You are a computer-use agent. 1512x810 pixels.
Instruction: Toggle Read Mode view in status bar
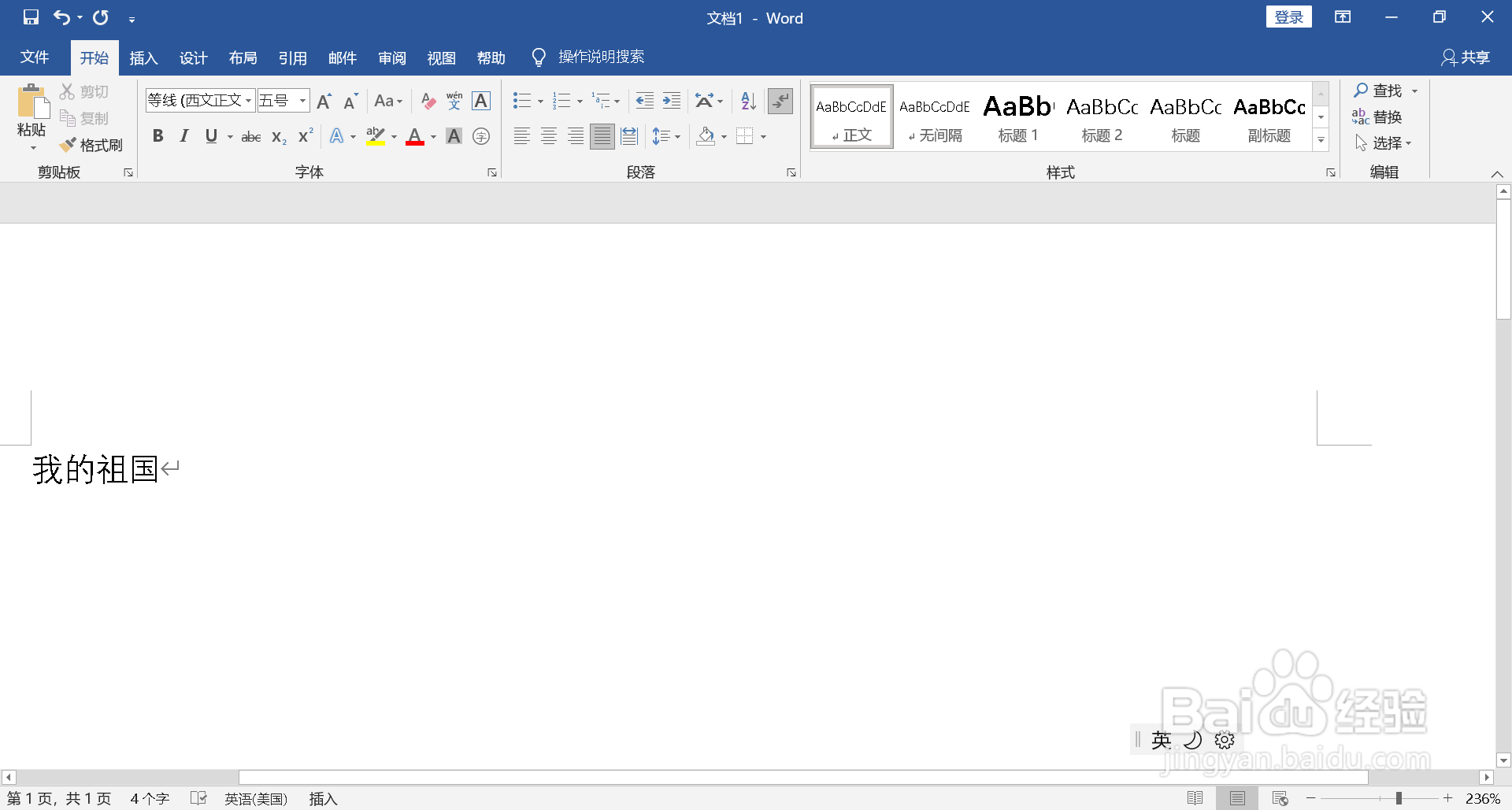coord(1195,798)
